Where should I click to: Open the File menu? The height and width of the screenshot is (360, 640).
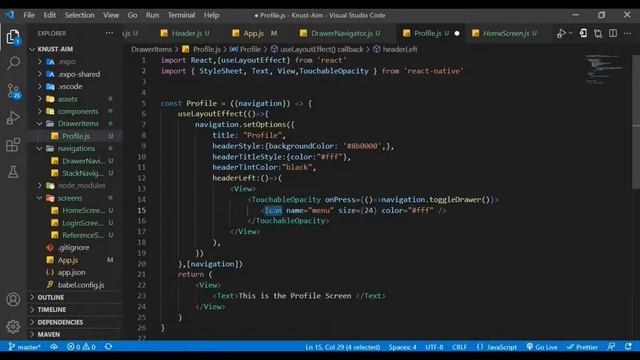pos(29,15)
